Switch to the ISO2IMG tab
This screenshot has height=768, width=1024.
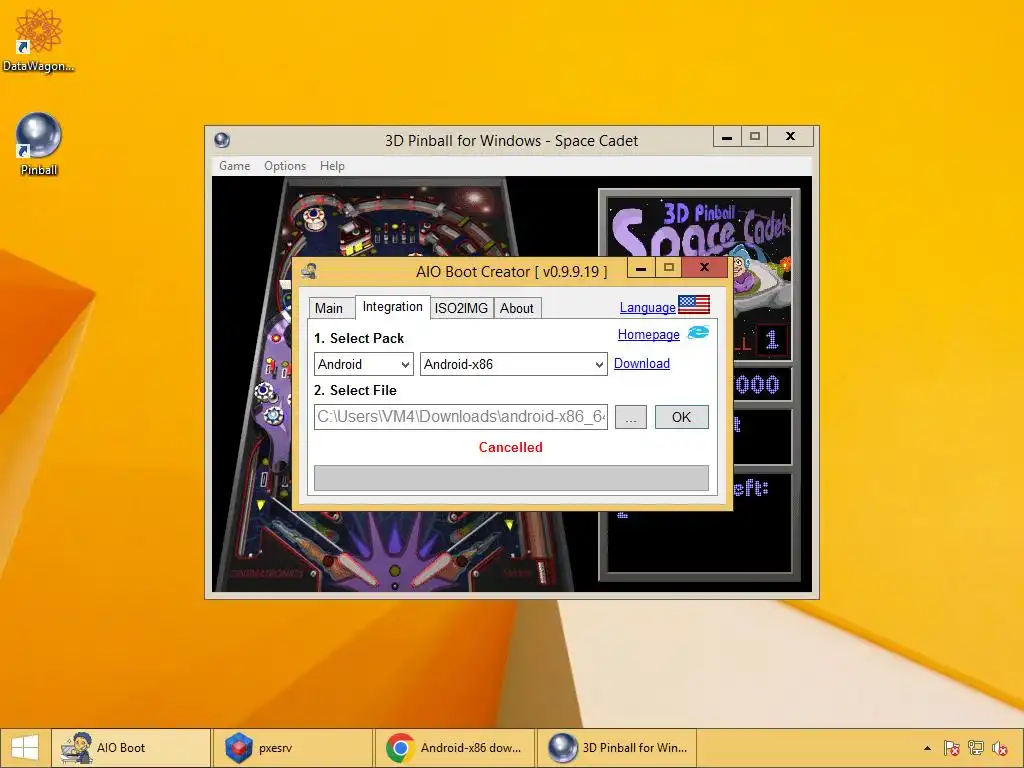461,308
